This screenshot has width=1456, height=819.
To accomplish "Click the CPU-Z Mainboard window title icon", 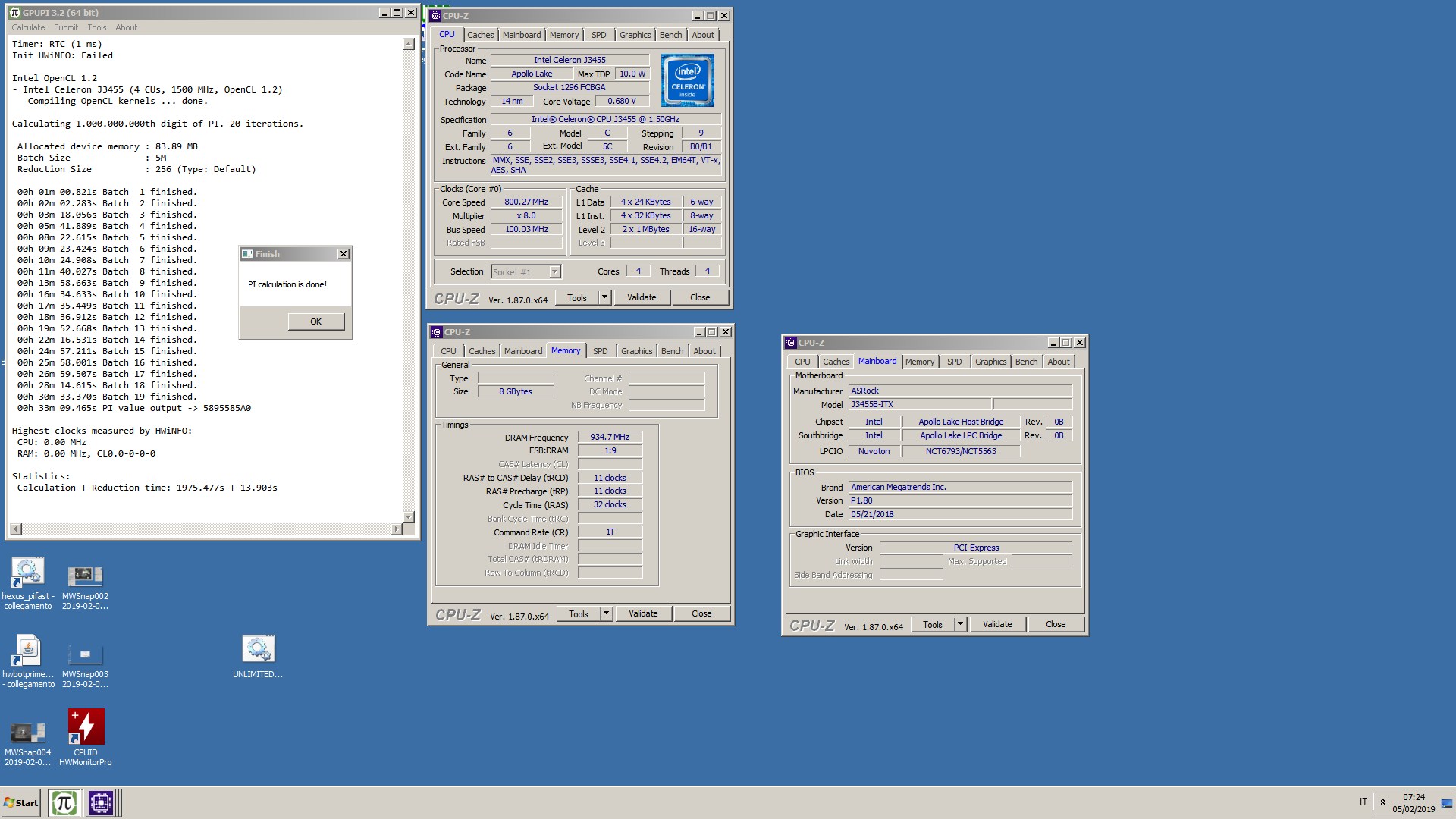I will [791, 343].
